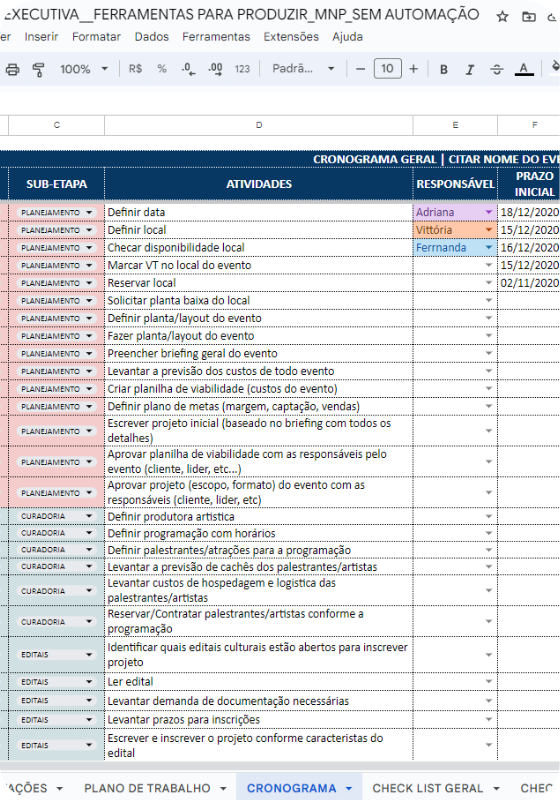560x800 pixels.
Task: Open the Dados menu
Action: tap(151, 37)
